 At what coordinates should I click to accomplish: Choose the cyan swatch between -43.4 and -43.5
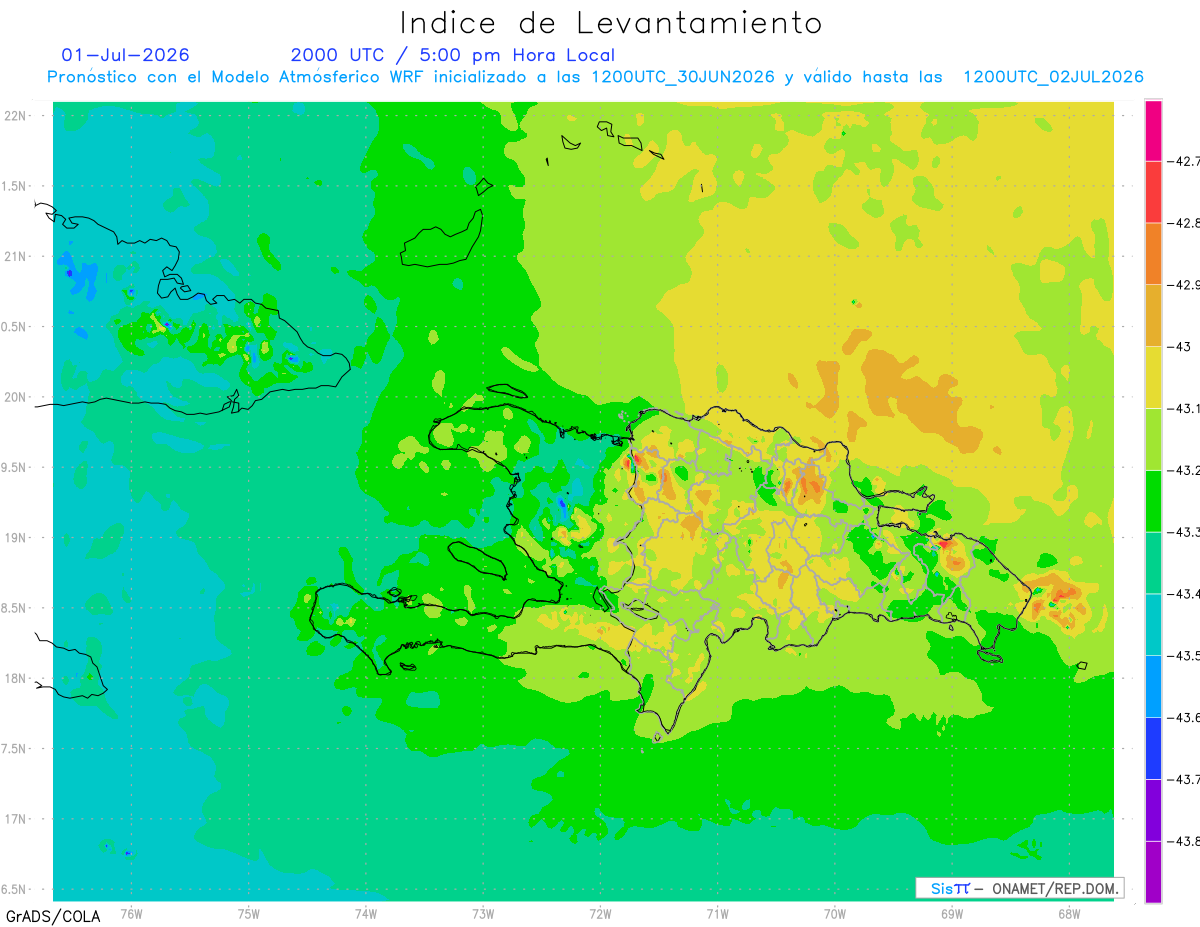(1153, 624)
